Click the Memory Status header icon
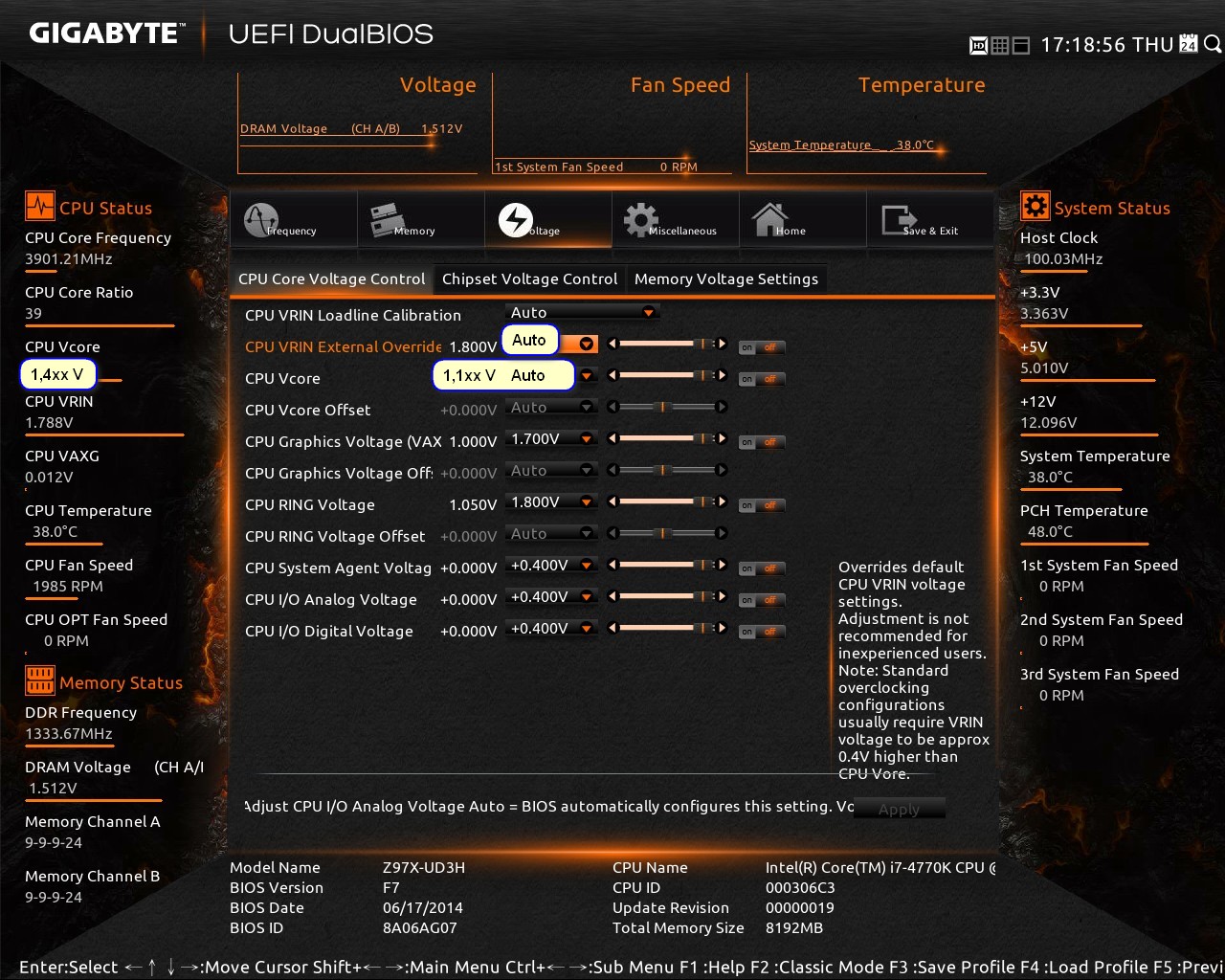Screen dimensions: 1225x980 [39, 681]
